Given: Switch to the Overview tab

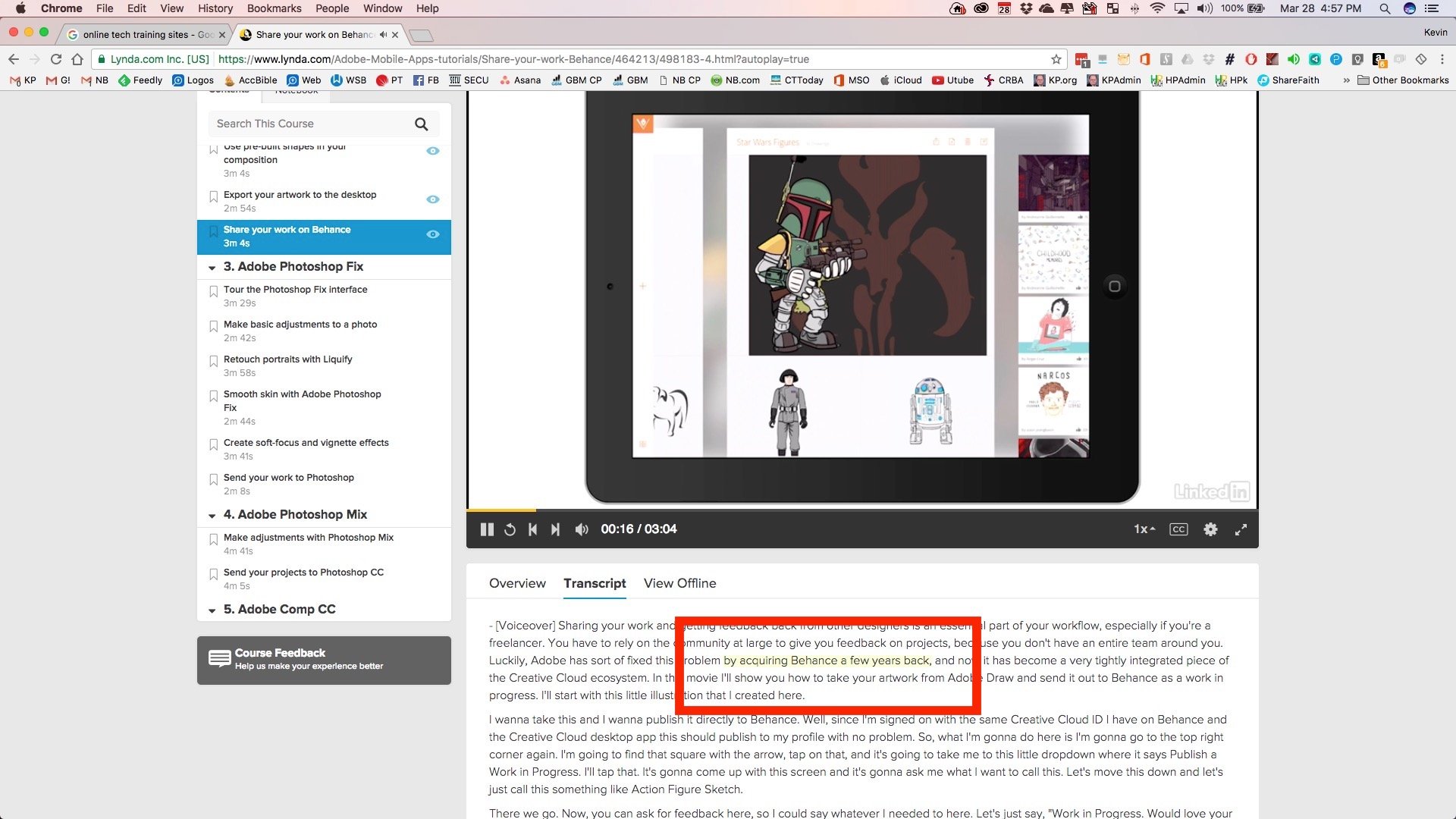Looking at the screenshot, I should [517, 583].
